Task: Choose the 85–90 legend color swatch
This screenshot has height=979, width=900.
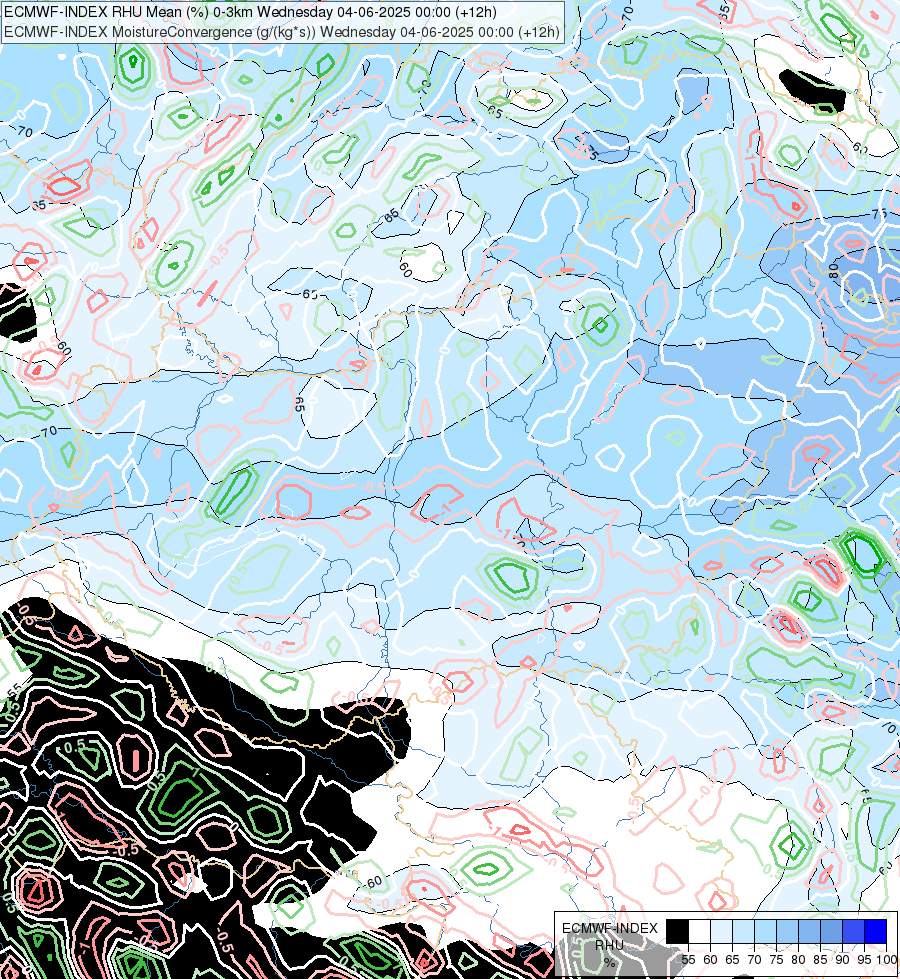Action: pyautogui.click(x=831, y=931)
